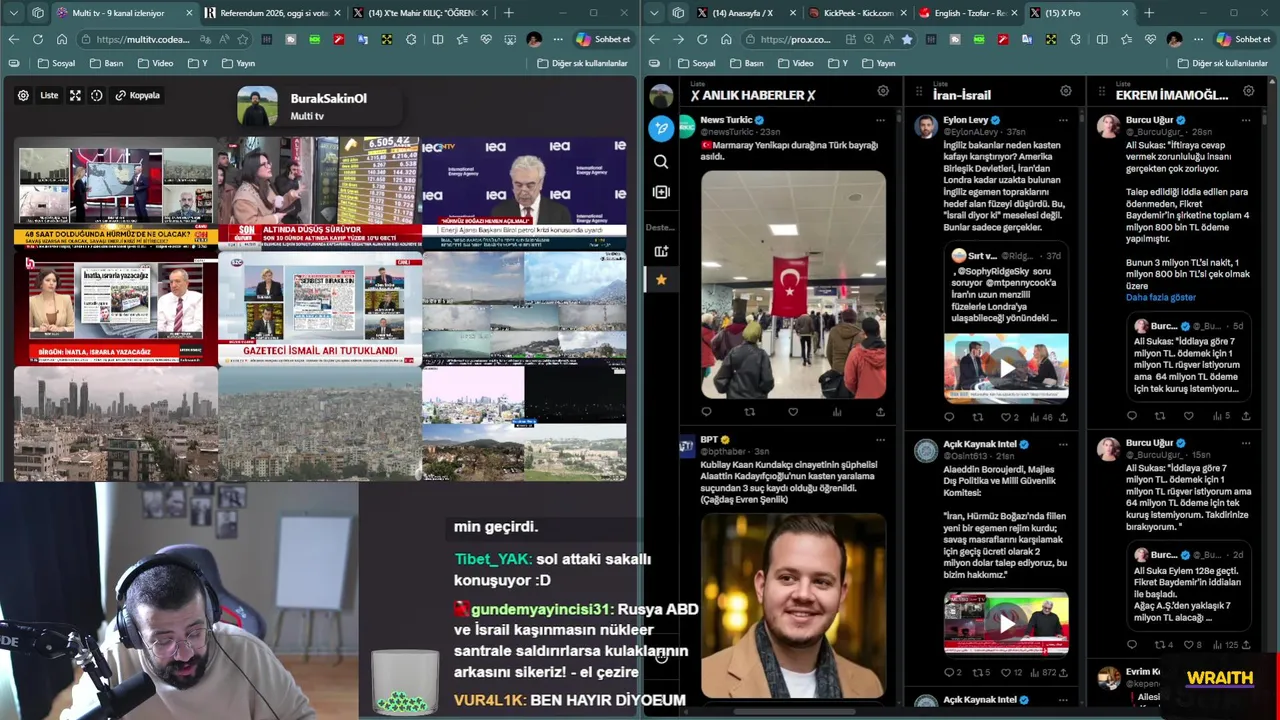Refresh the Multi tv page

click(x=38, y=39)
